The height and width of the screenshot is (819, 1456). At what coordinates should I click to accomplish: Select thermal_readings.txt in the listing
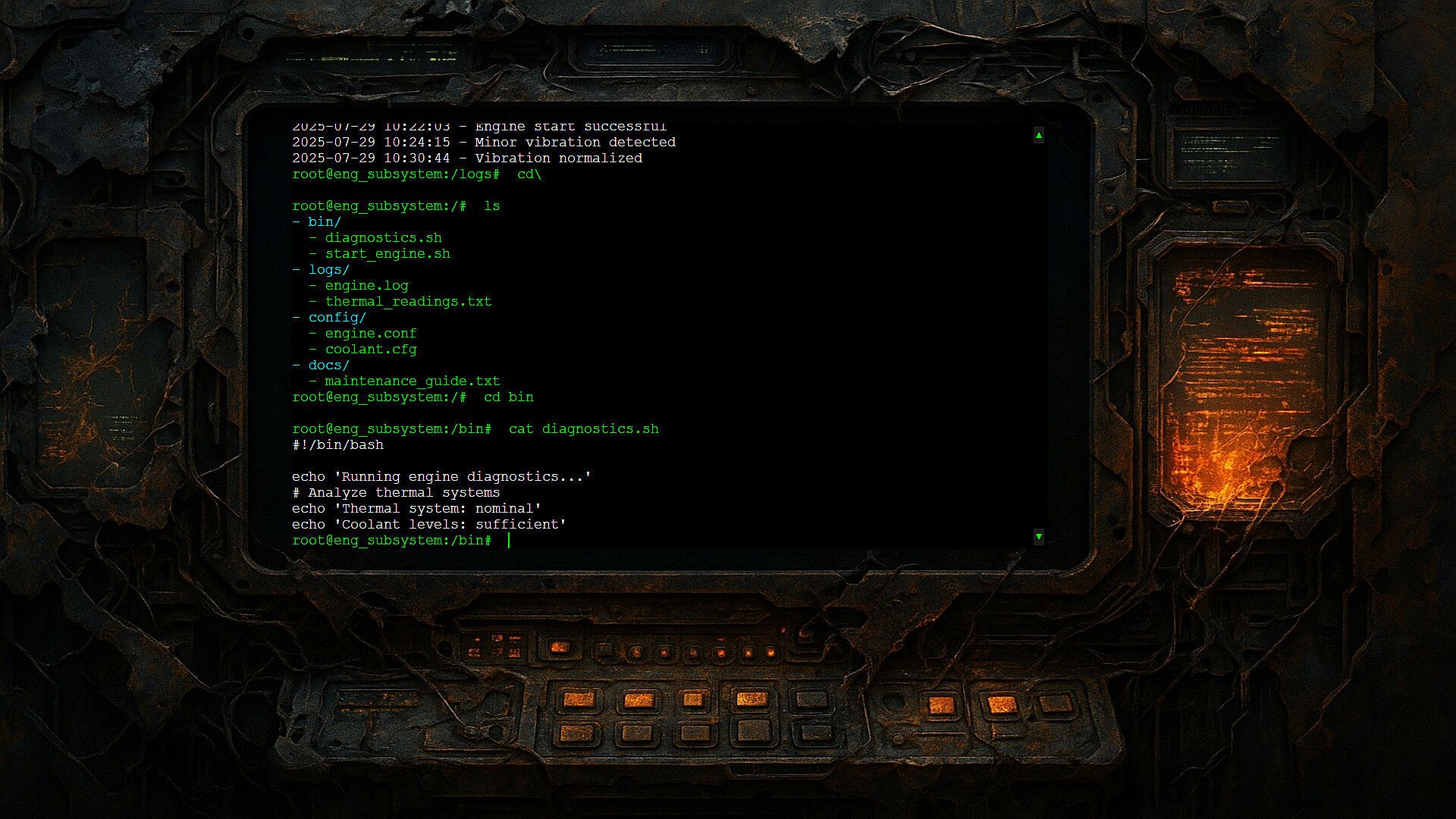point(408,302)
